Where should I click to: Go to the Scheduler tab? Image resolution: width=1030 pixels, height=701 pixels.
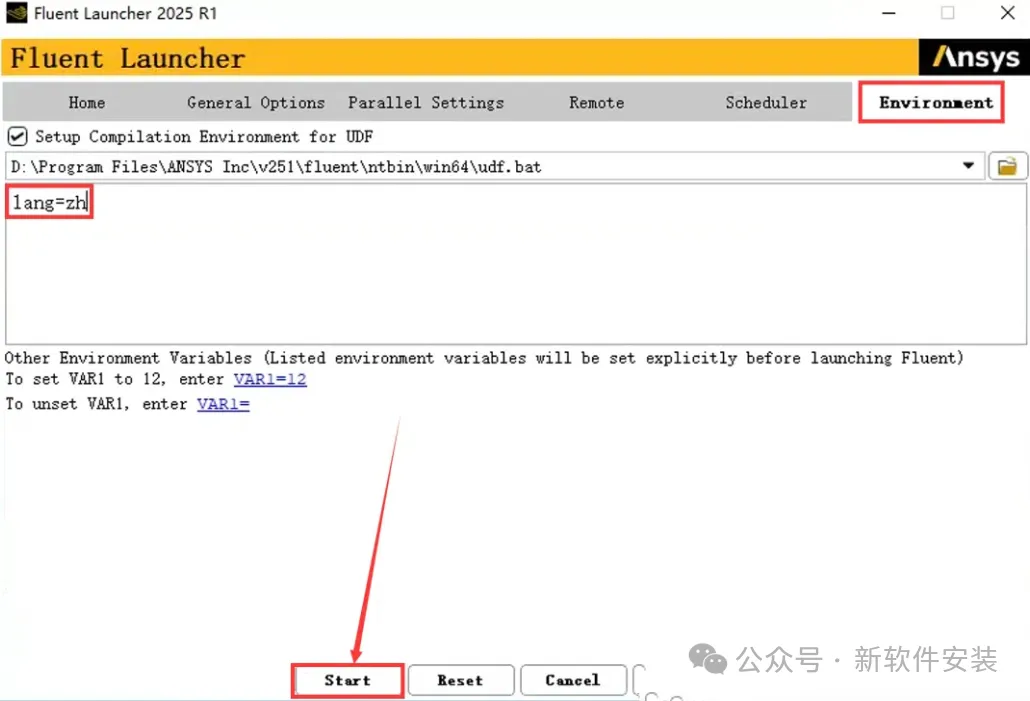point(766,102)
